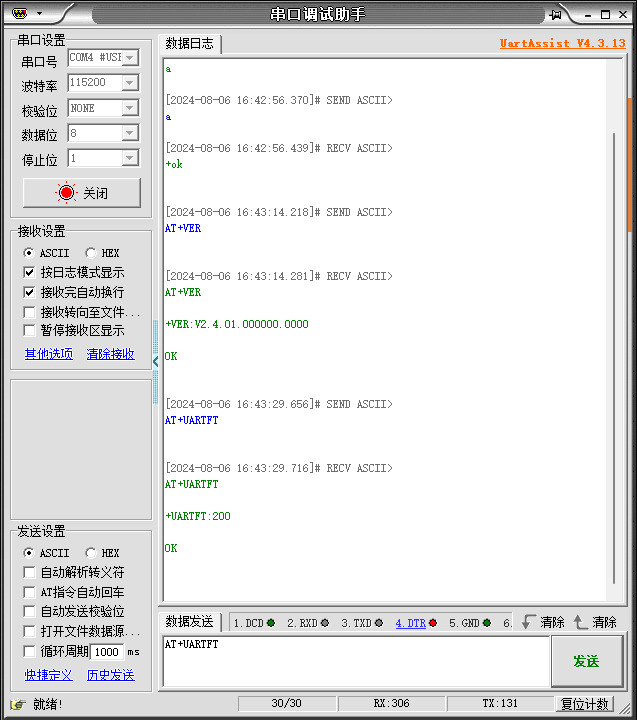The width and height of the screenshot is (637, 720).
Task: Click the 复位计数 button
Action: pyautogui.click(x=584, y=703)
